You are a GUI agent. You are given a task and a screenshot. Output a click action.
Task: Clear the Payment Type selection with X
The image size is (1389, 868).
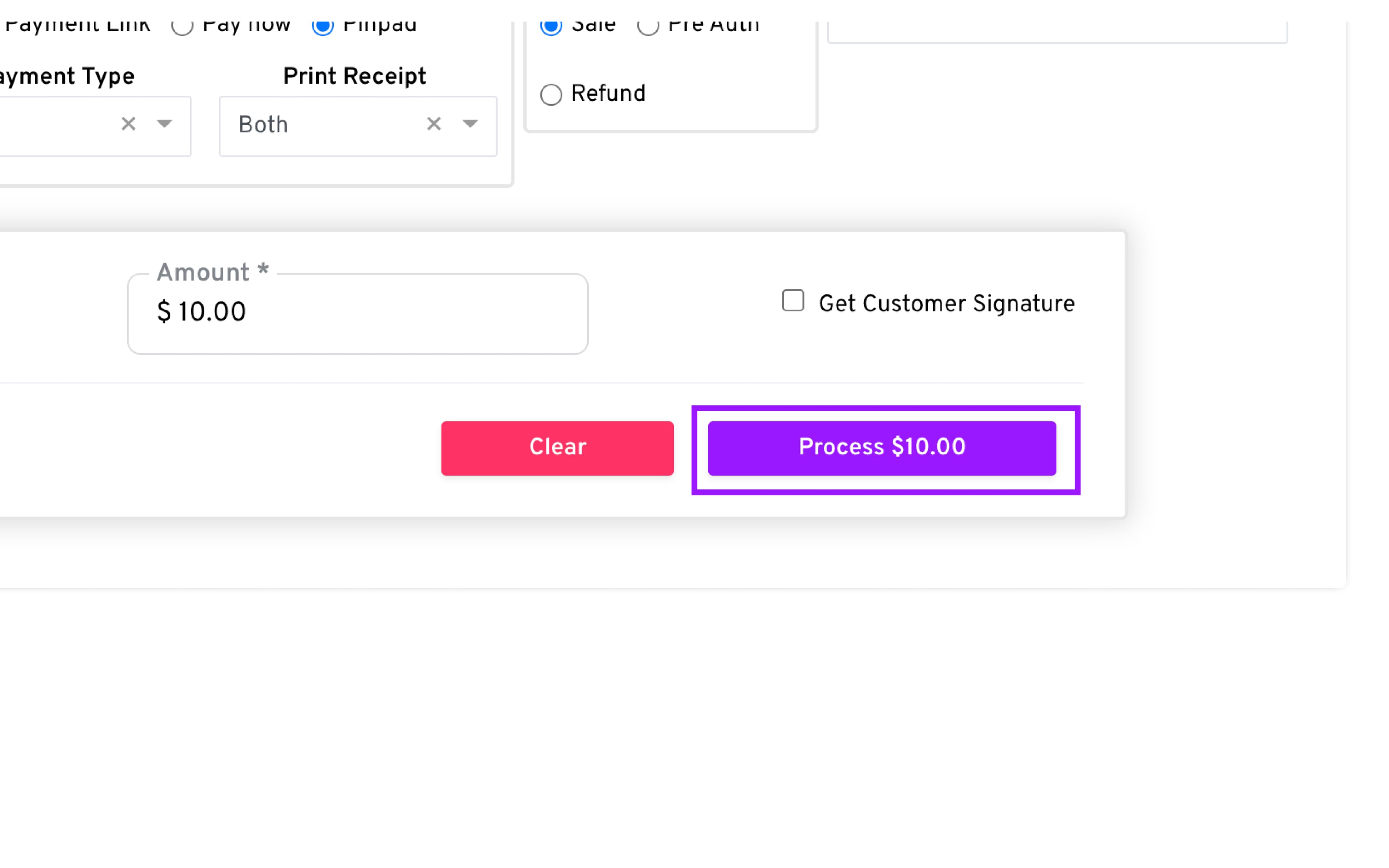pyautogui.click(x=128, y=124)
